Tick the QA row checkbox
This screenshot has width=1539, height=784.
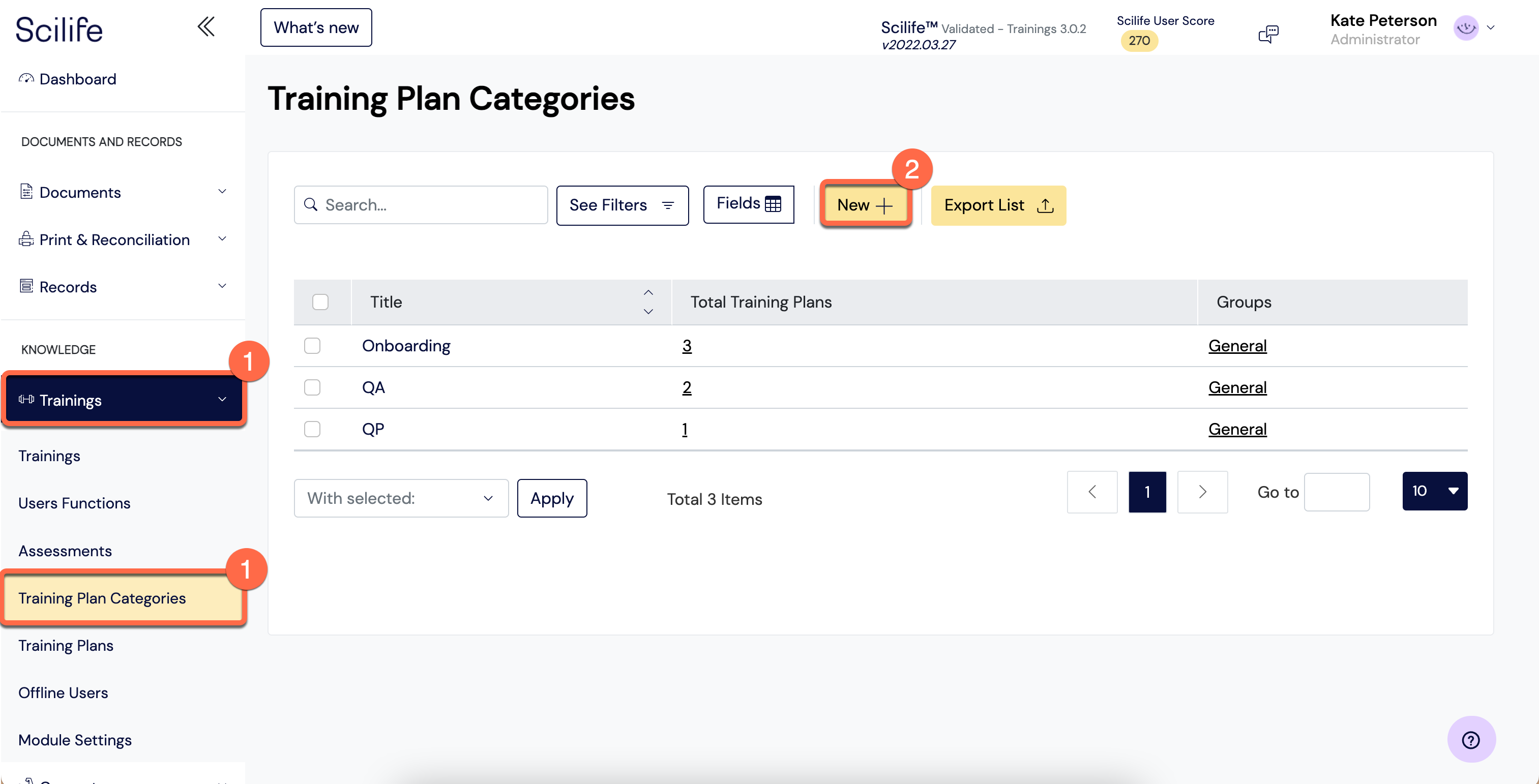coord(312,387)
